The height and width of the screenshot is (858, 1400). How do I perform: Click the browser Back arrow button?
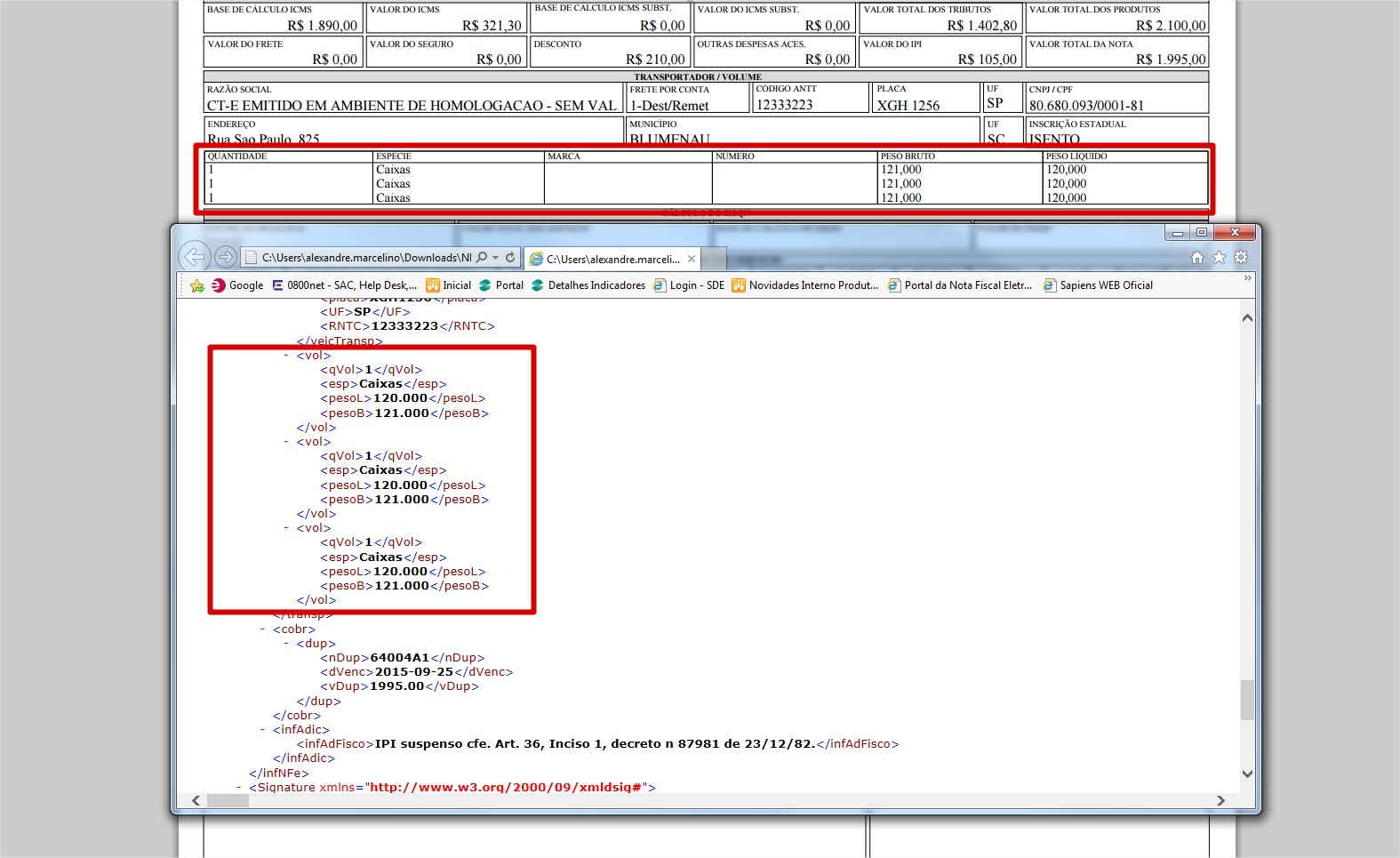[x=194, y=257]
